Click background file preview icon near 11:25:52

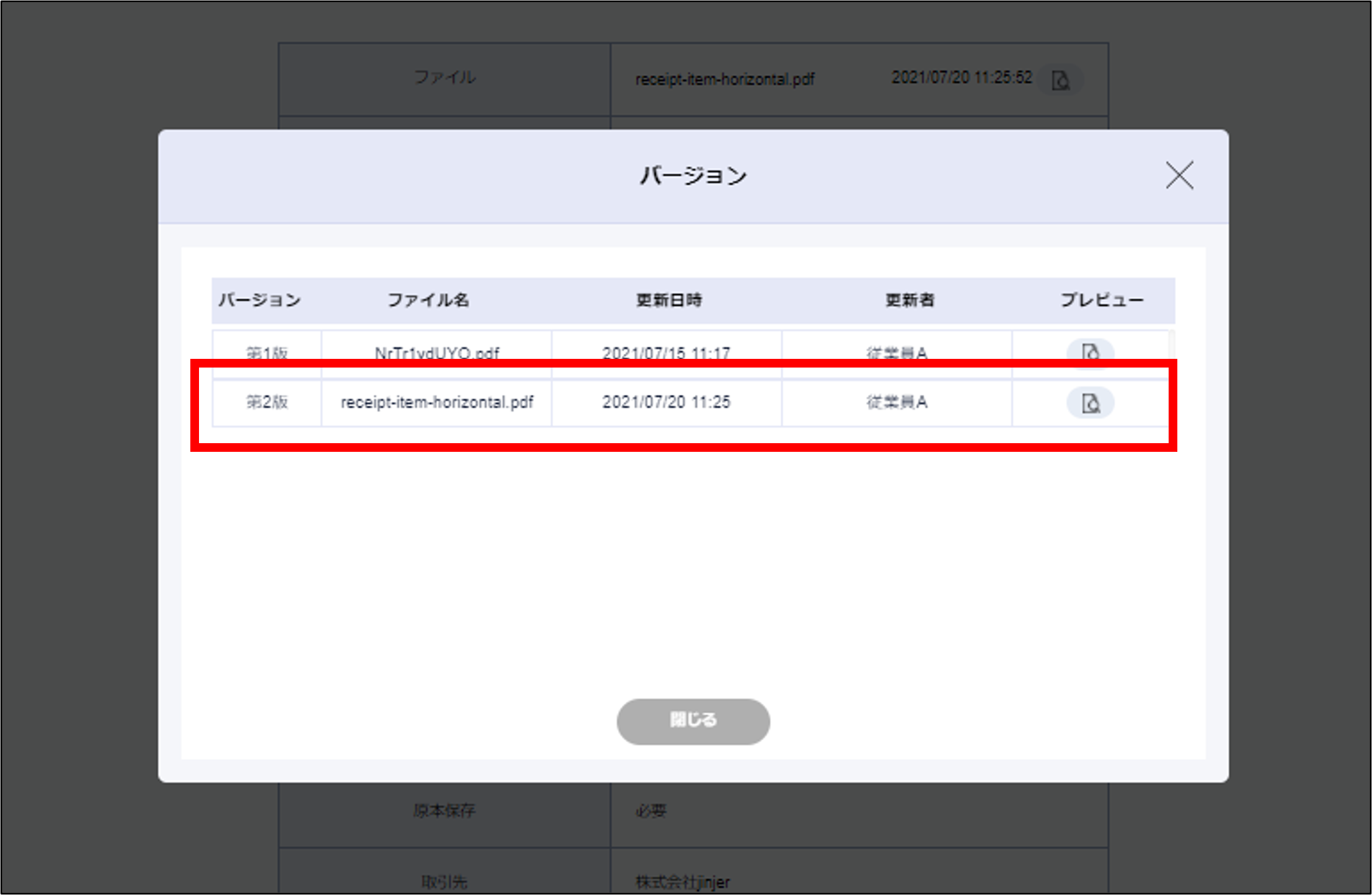1060,80
